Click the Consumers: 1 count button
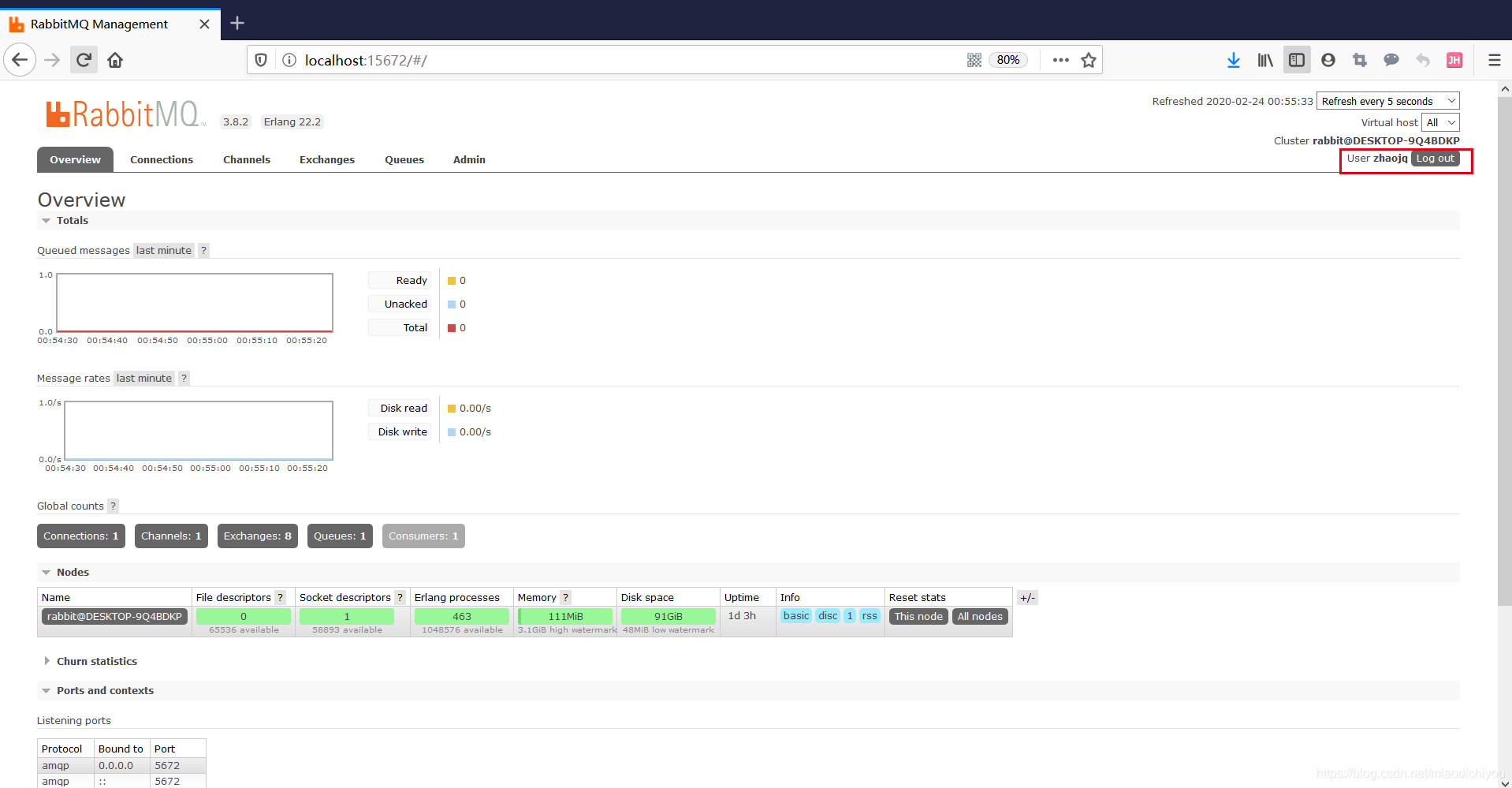Image resolution: width=1512 pixels, height=788 pixels. [x=423, y=536]
